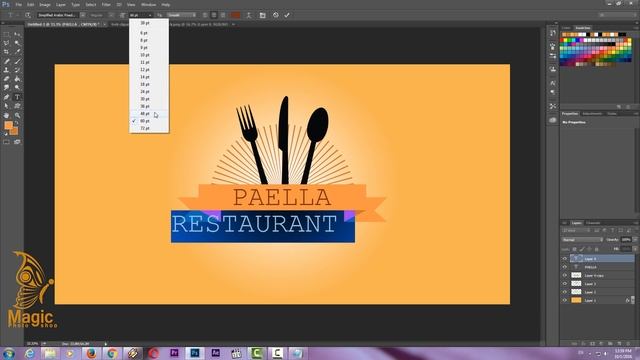This screenshot has width=640, height=360.
Task: Open the Fill value dropdown arrow
Action: [x=635, y=249]
